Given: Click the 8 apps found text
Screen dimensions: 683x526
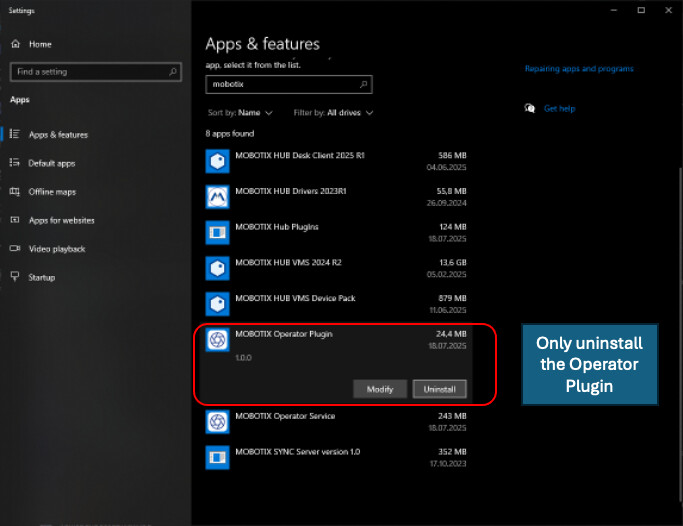Looking at the screenshot, I should coord(230,134).
